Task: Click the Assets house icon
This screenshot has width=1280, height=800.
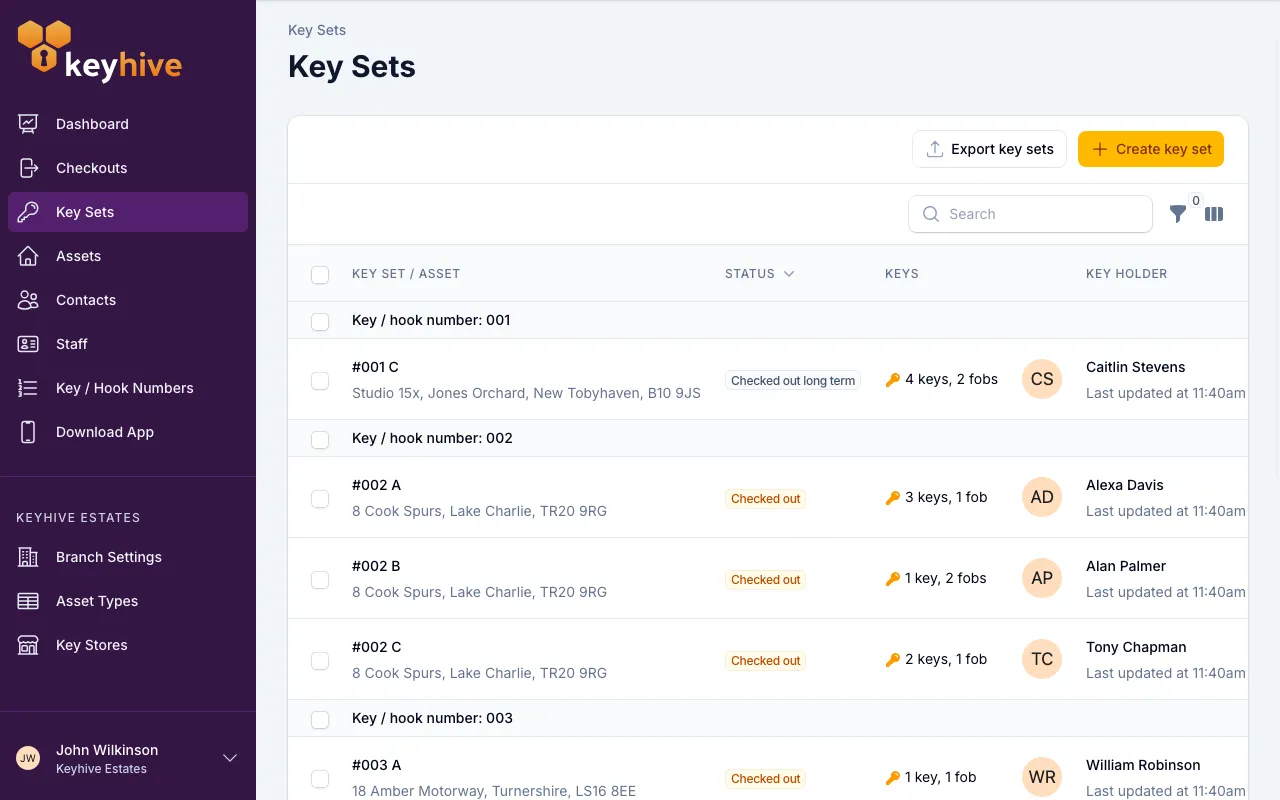Action: tap(28, 256)
